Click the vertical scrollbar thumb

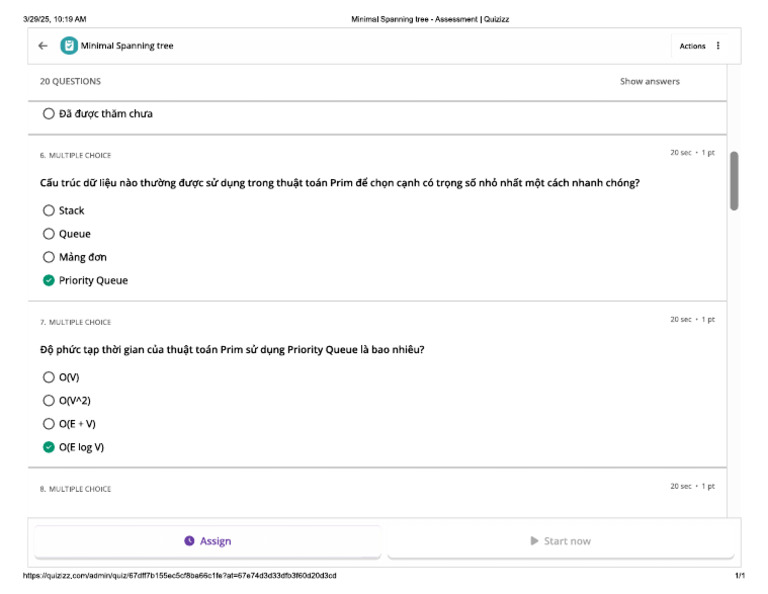pos(734,180)
